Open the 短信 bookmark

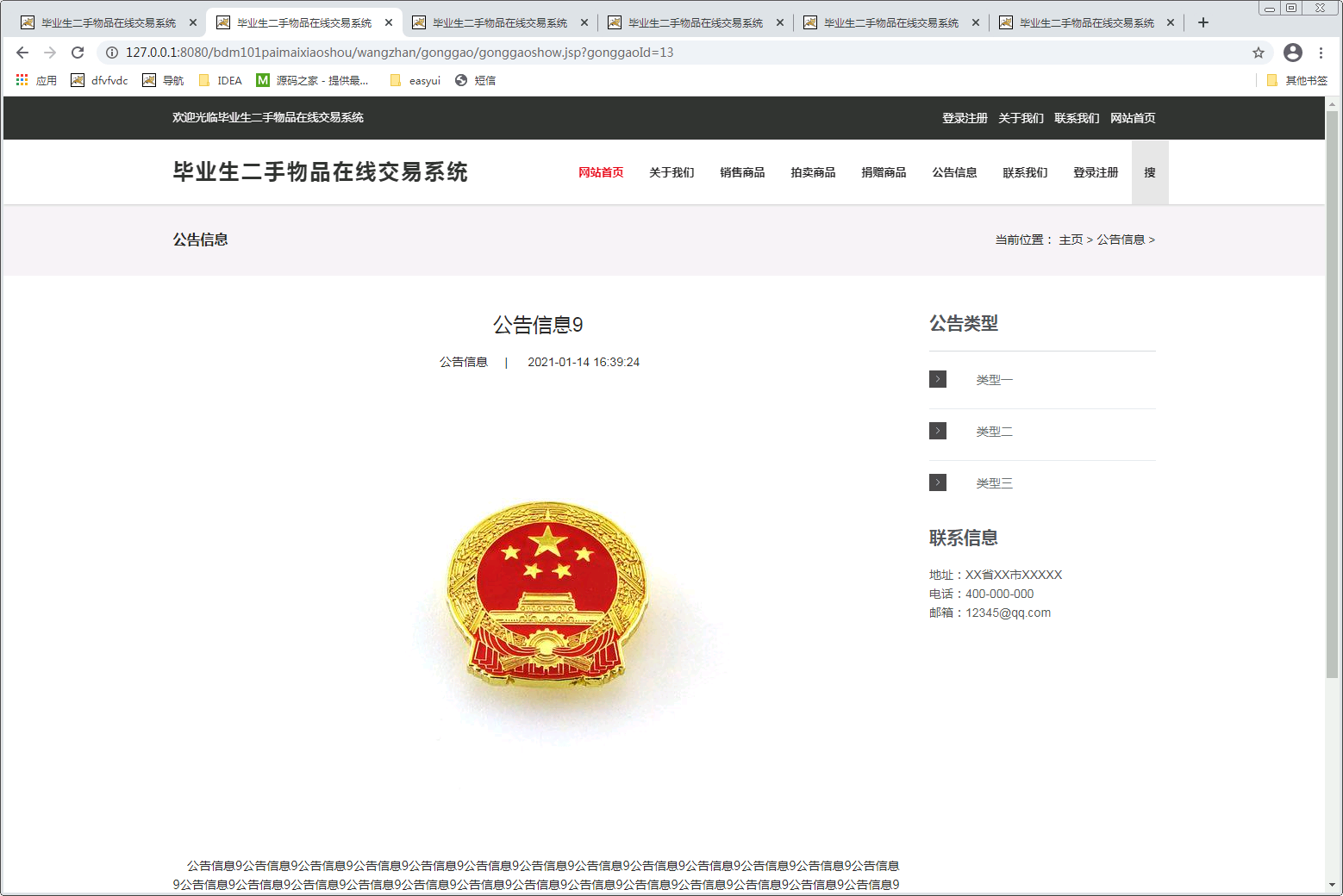[476, 80]
